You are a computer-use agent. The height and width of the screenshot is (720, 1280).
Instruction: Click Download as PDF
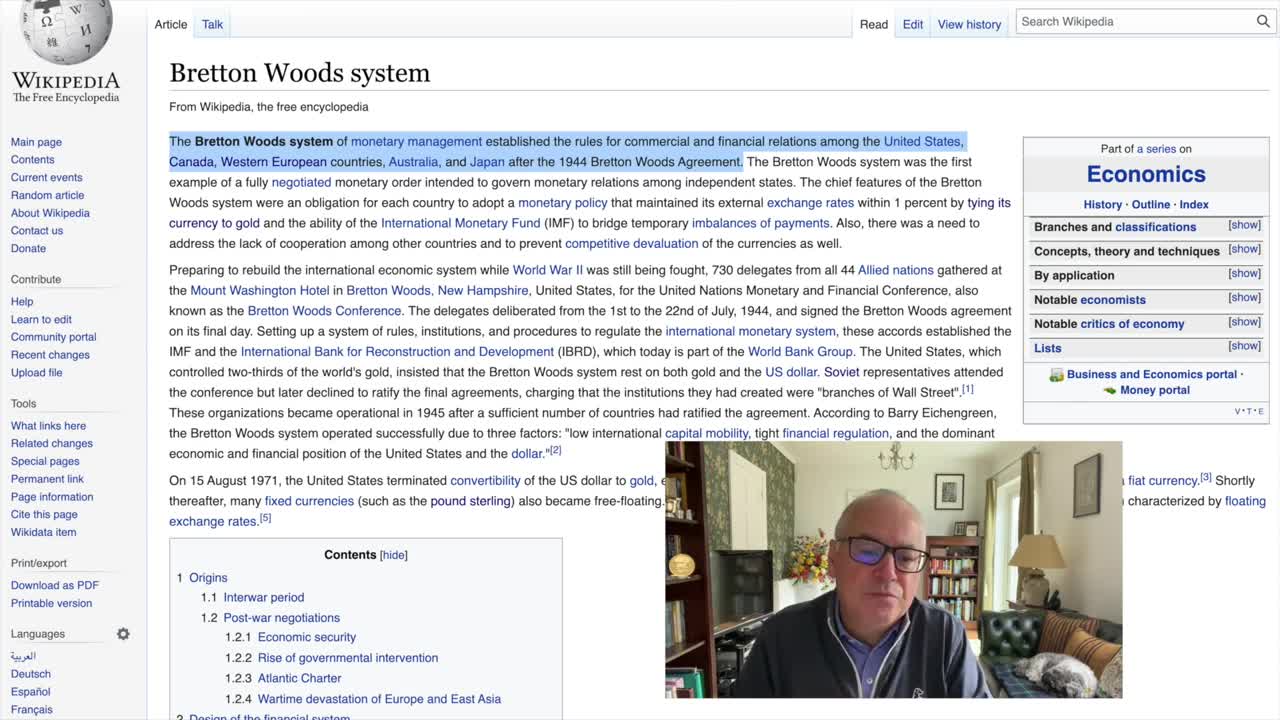[55, 585]
